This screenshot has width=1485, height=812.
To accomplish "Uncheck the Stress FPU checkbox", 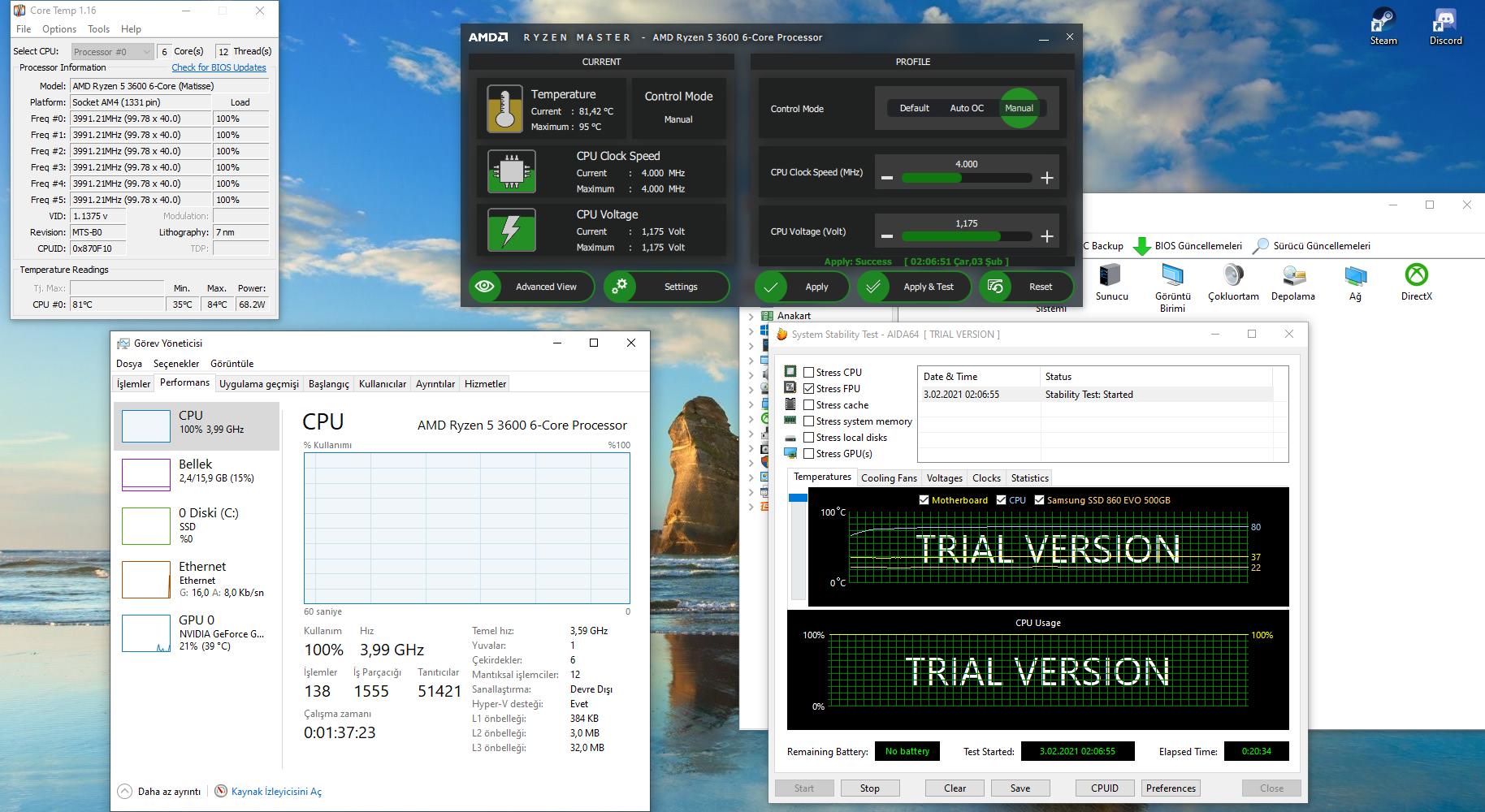I will 808,389.
